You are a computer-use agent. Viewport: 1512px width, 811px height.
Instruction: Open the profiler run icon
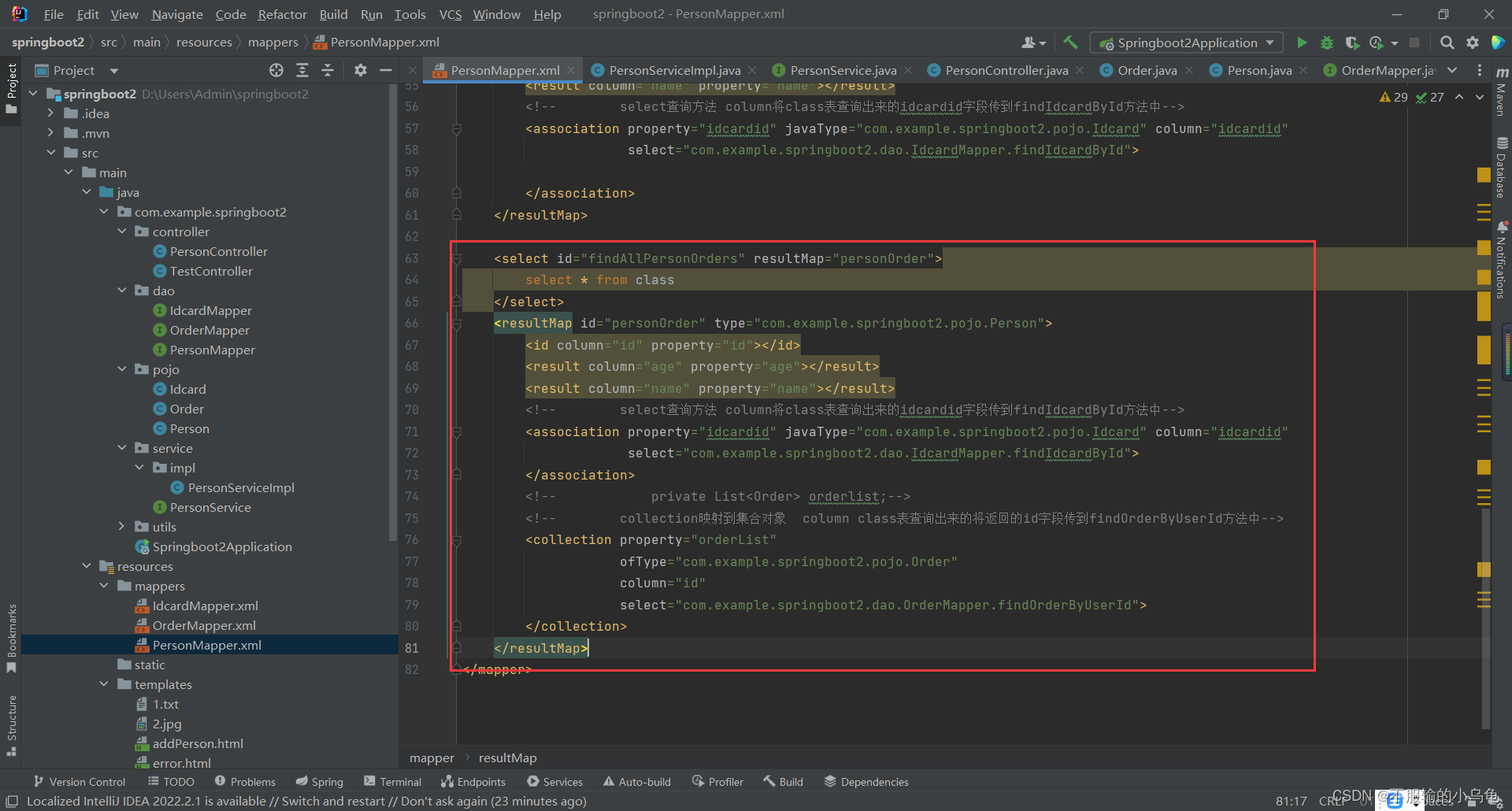pyautogui.click(x=1377, y=43)
